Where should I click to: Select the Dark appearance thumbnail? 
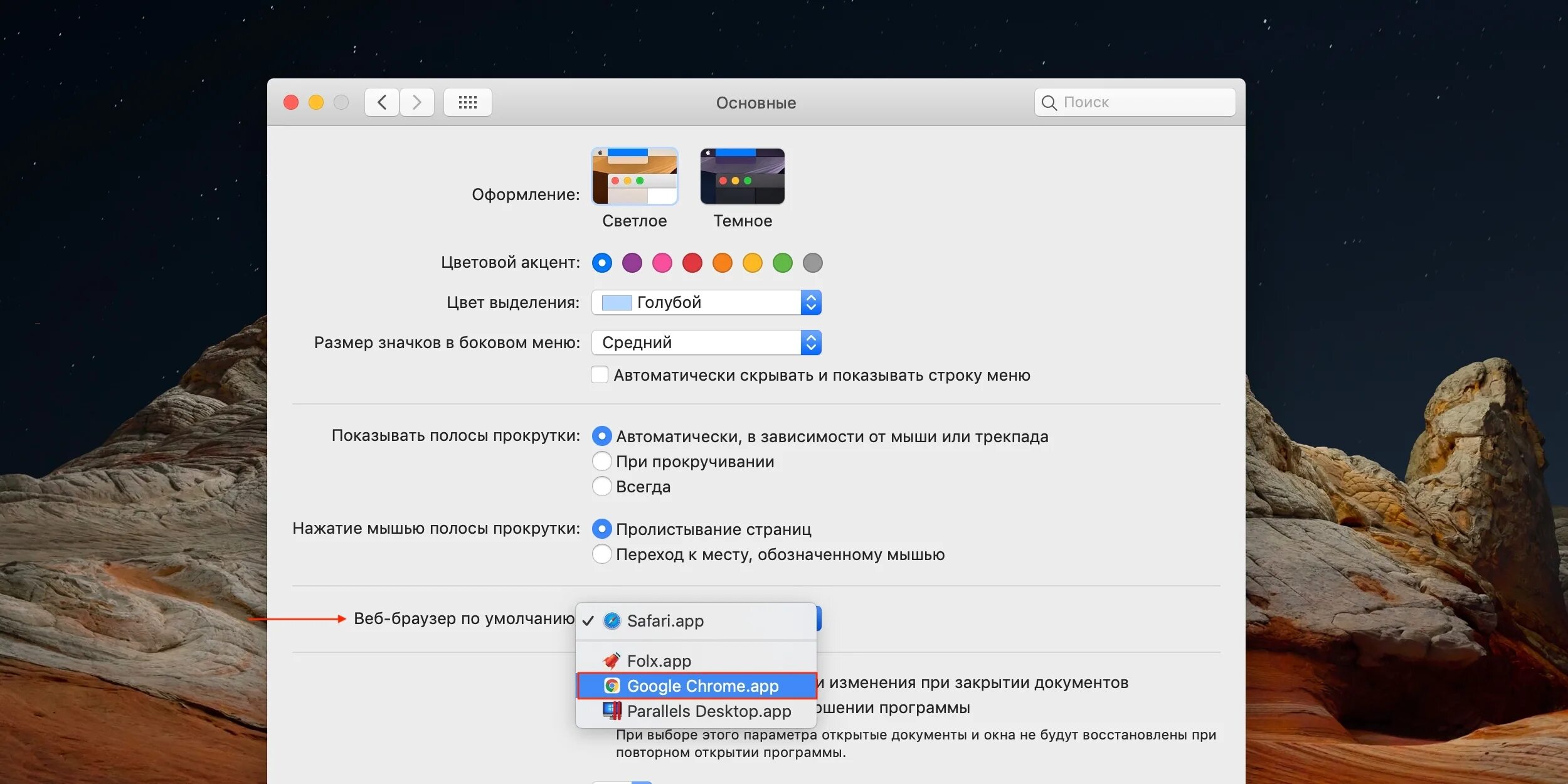click(x=742, y=177)
